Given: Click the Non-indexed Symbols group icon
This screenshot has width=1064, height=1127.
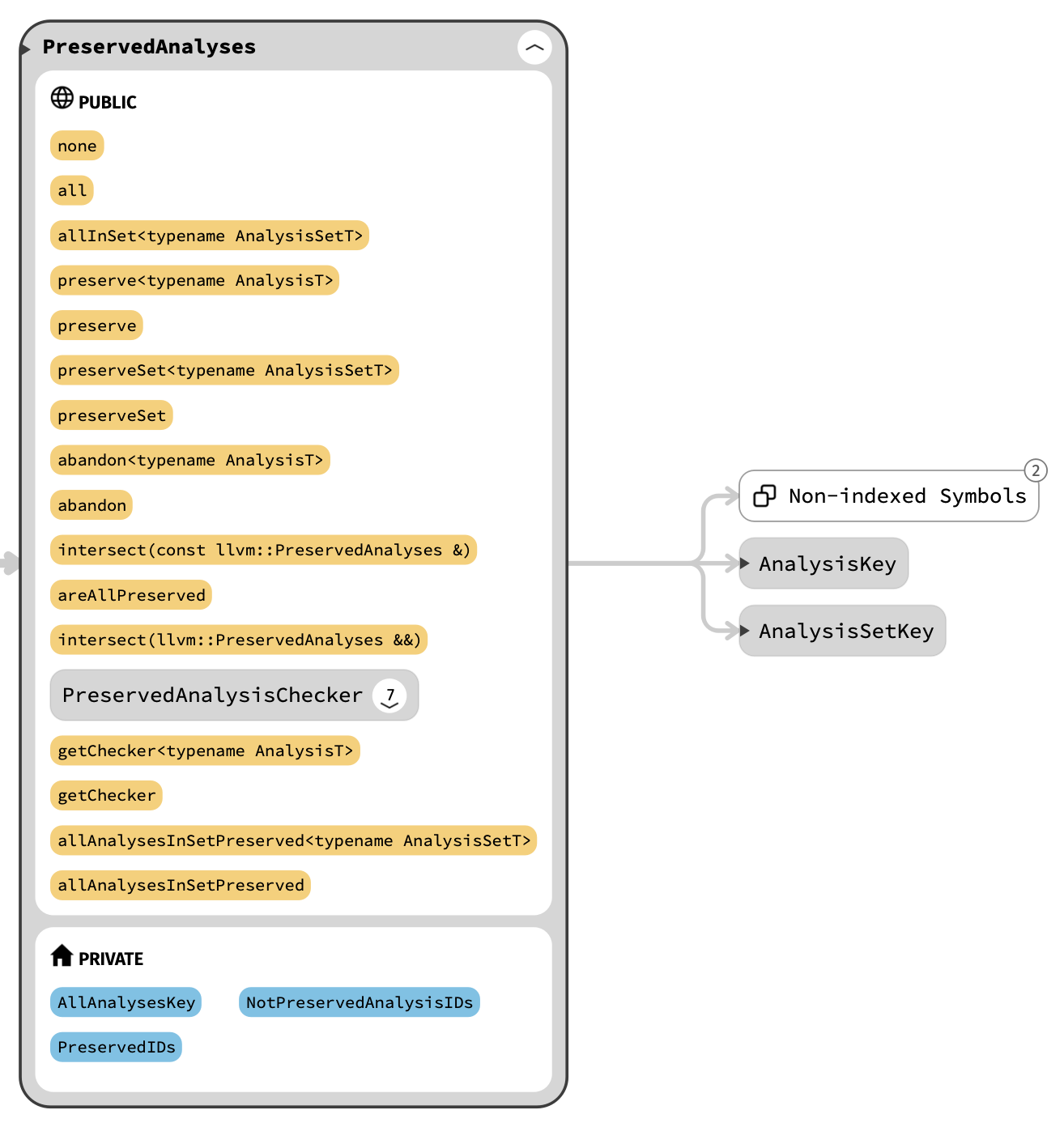Looking at the screenshot, I should (764, 496).
